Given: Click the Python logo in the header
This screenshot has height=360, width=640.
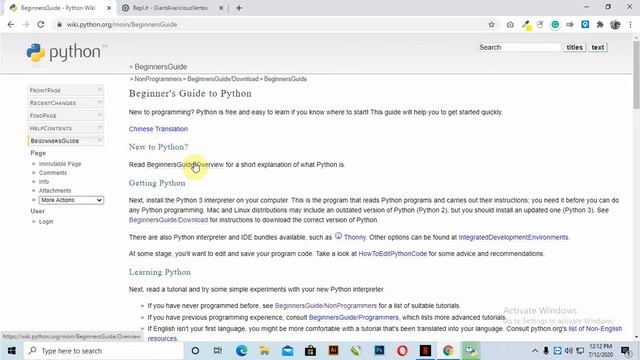Looking at the screenshot, I should pyautogui.click(x=64, y=52).
